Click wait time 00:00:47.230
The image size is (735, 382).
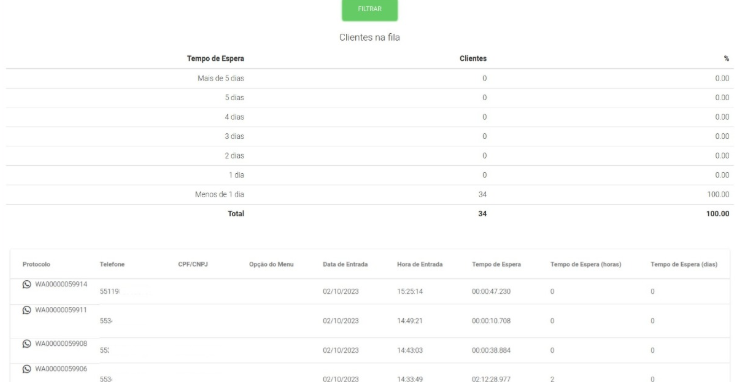(x=491, y=292)
